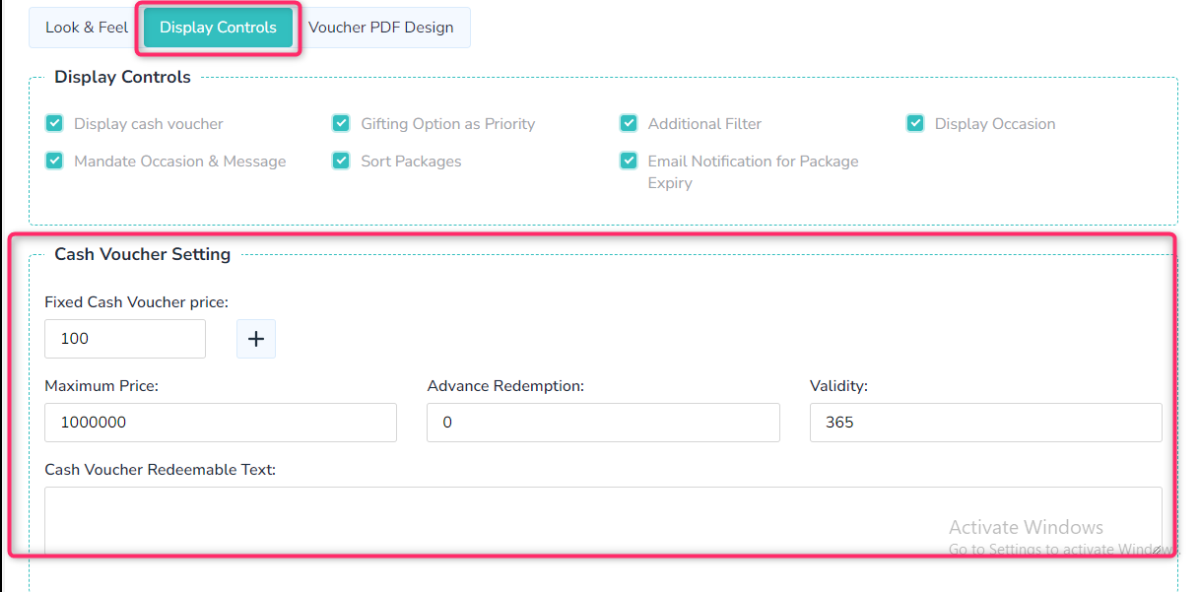Image resolution: width=1197 pixels, height=592 pixels.
Task: Click the Fixed Cash Voucher price field
Action: tap(124, 338)
